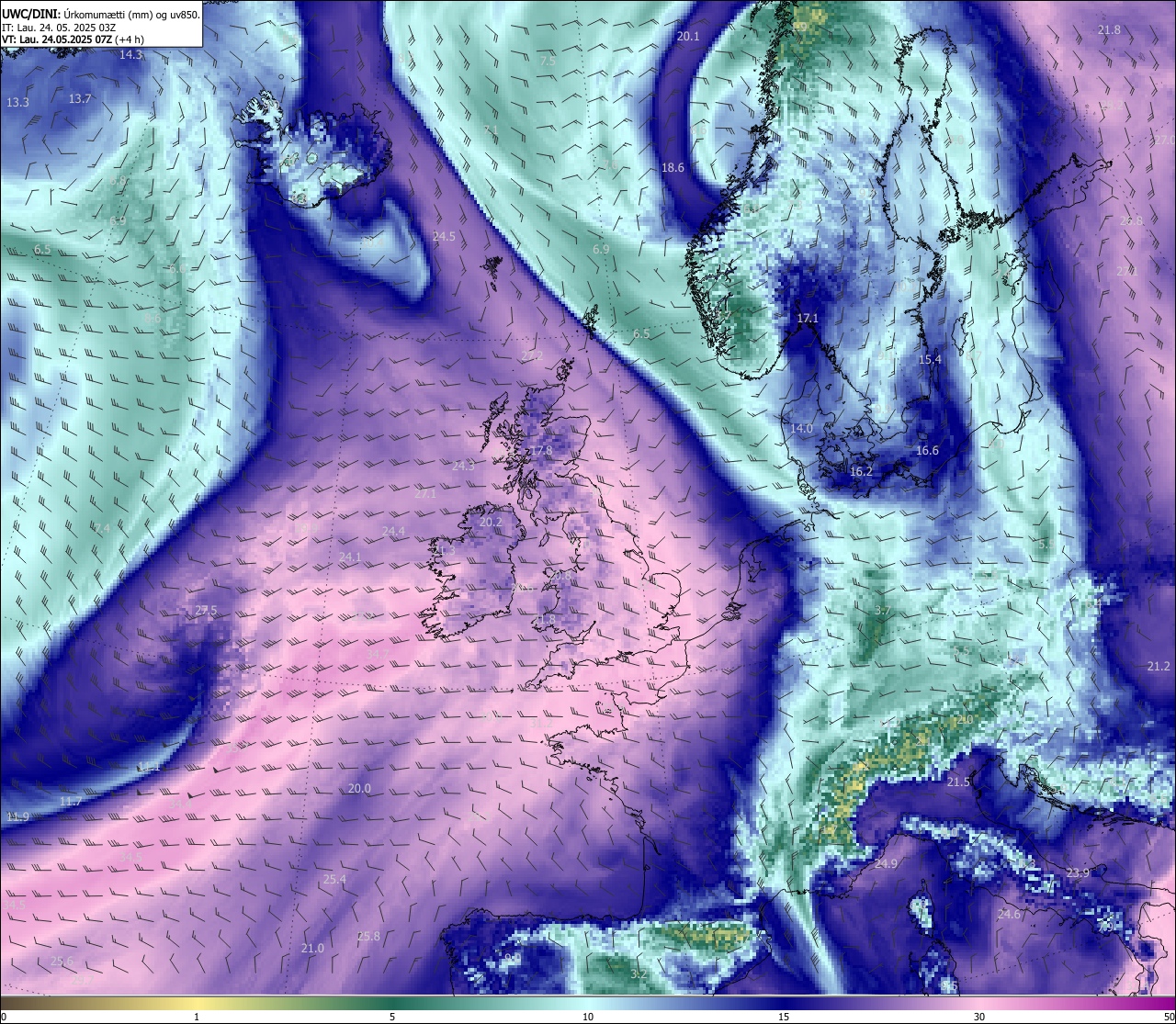Click the 27.5 value label
The width and height of the screenshot is (1176, 1024).
coord(206,611)
